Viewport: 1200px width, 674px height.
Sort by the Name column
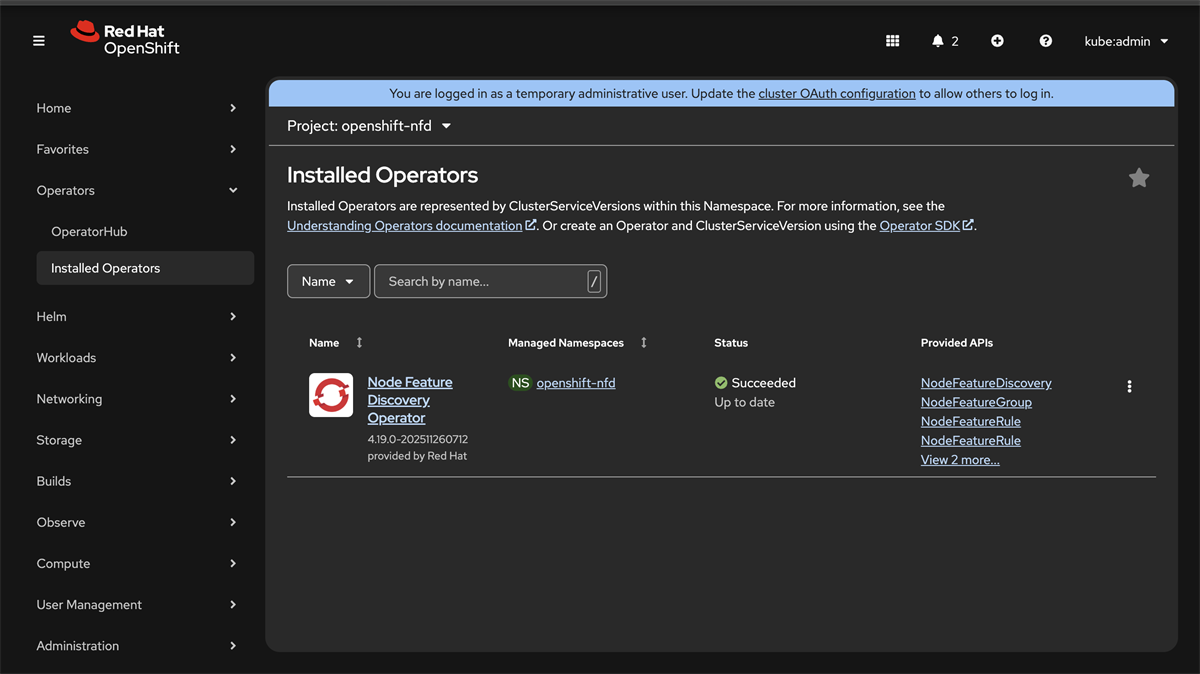pos(359,343)
